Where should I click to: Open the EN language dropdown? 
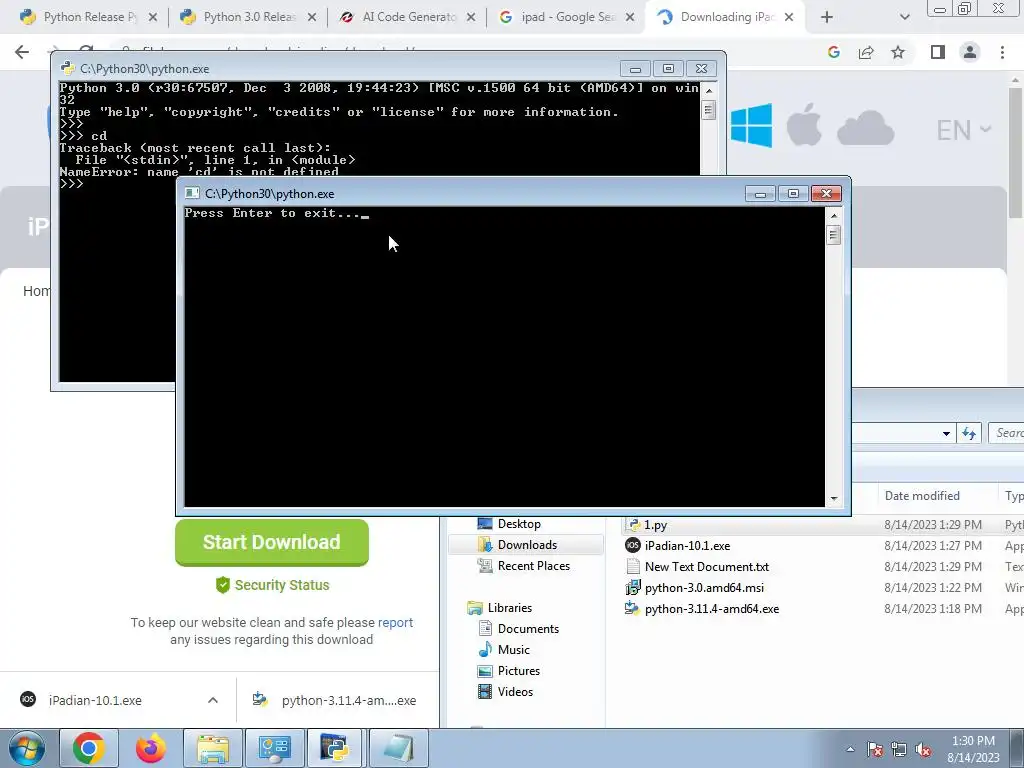[963, 130]
